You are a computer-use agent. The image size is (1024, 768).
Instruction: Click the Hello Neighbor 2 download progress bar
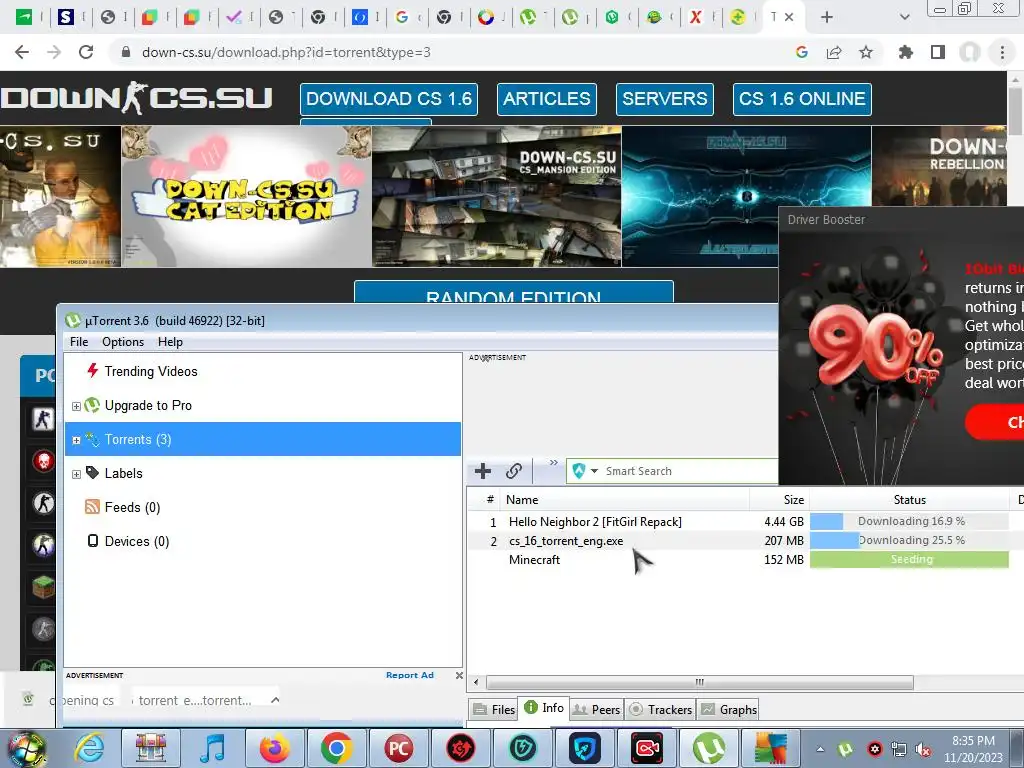click(x=909, y=521)
